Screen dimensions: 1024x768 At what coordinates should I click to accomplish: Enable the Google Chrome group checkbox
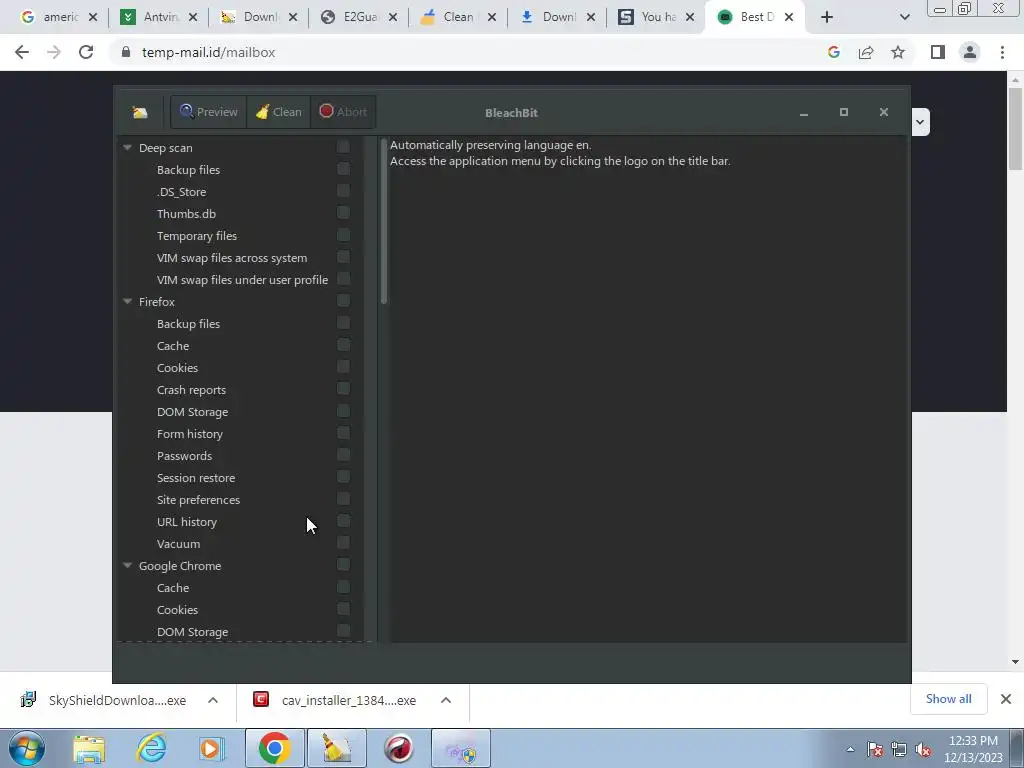[343, 565]
